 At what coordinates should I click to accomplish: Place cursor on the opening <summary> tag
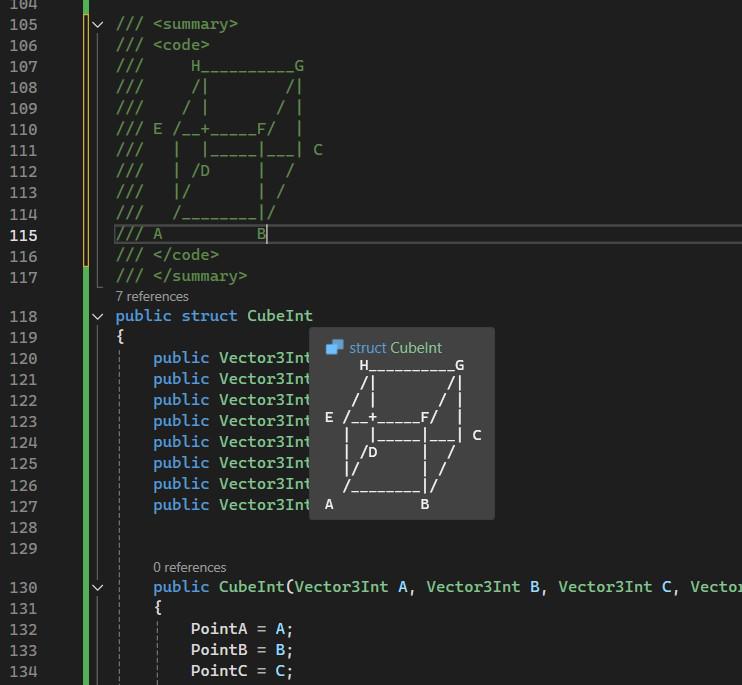195,24
